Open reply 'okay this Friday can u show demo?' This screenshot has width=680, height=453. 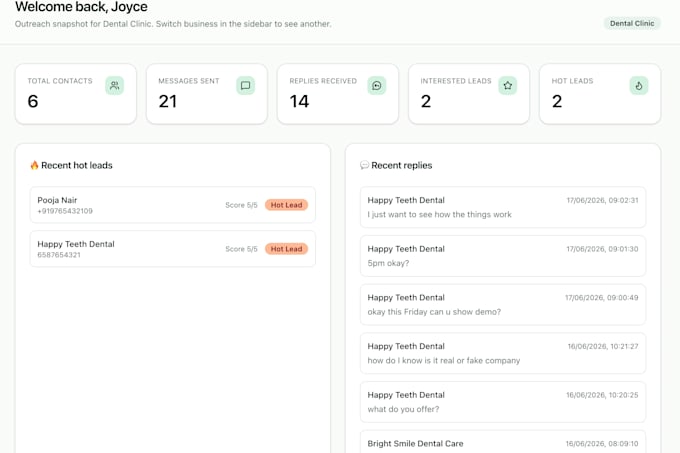pyautogui.click(x=503, y=305)
